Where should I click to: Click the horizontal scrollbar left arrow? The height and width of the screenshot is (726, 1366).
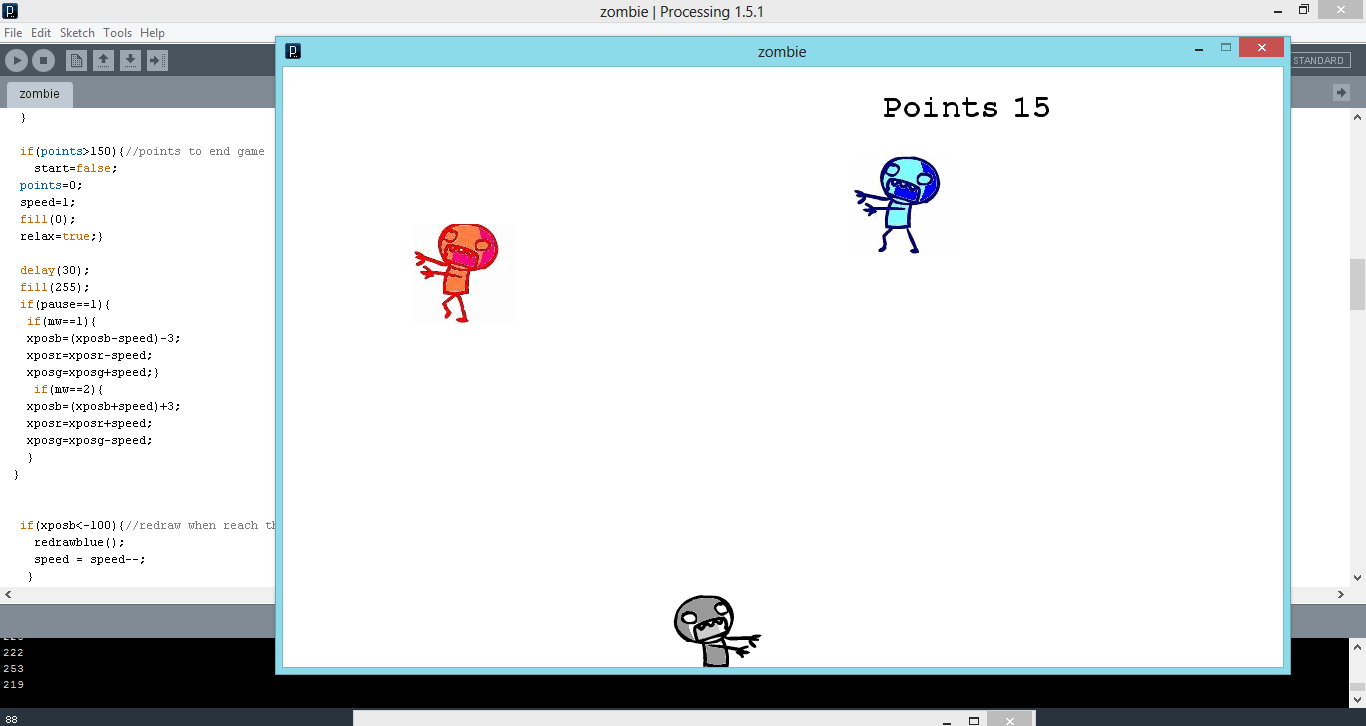point(8,594)
